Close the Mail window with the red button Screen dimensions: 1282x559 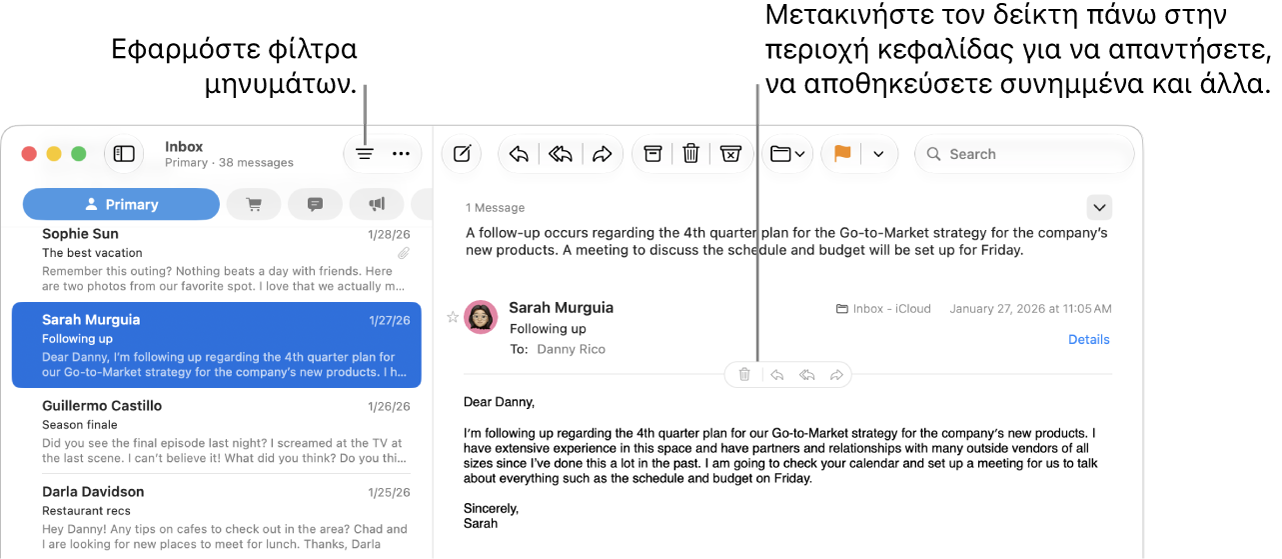[x=30, y=154]
